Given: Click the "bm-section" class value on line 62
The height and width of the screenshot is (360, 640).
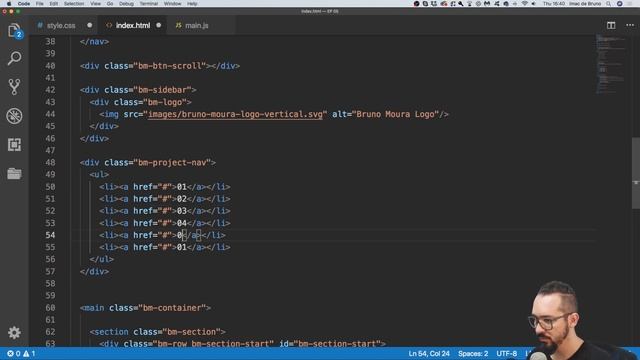Looking at the screenshot, I should pyautogui.click(x=191, y=332).
